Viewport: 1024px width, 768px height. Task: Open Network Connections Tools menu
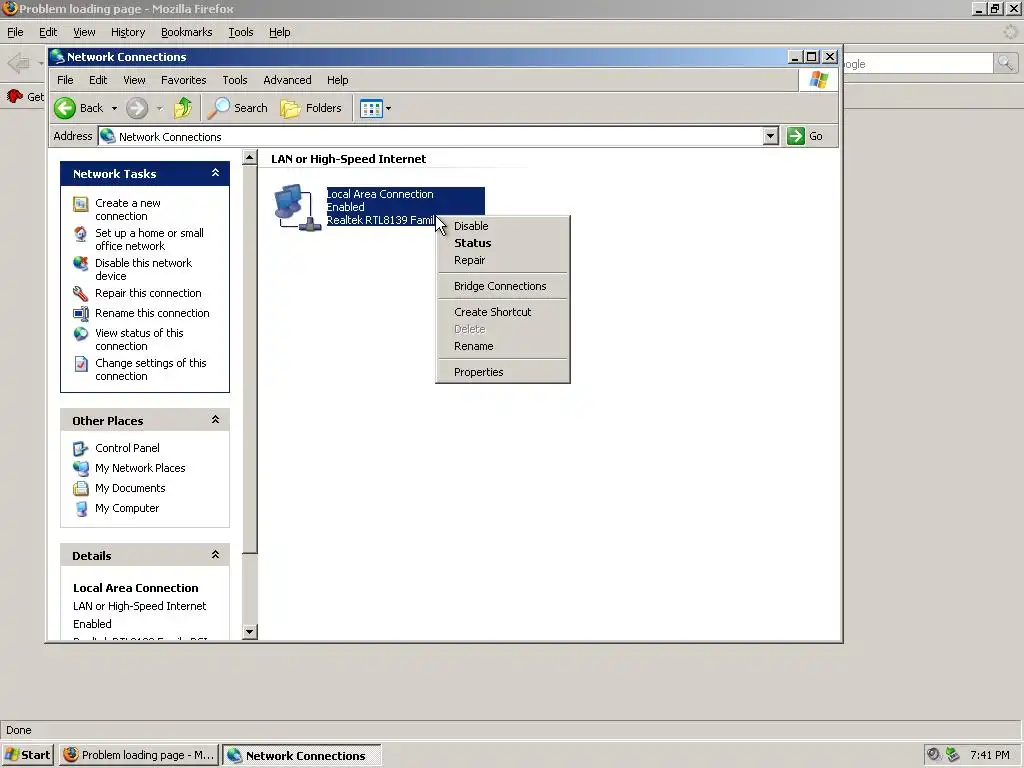pyautogui.click(x=234, y=80)
